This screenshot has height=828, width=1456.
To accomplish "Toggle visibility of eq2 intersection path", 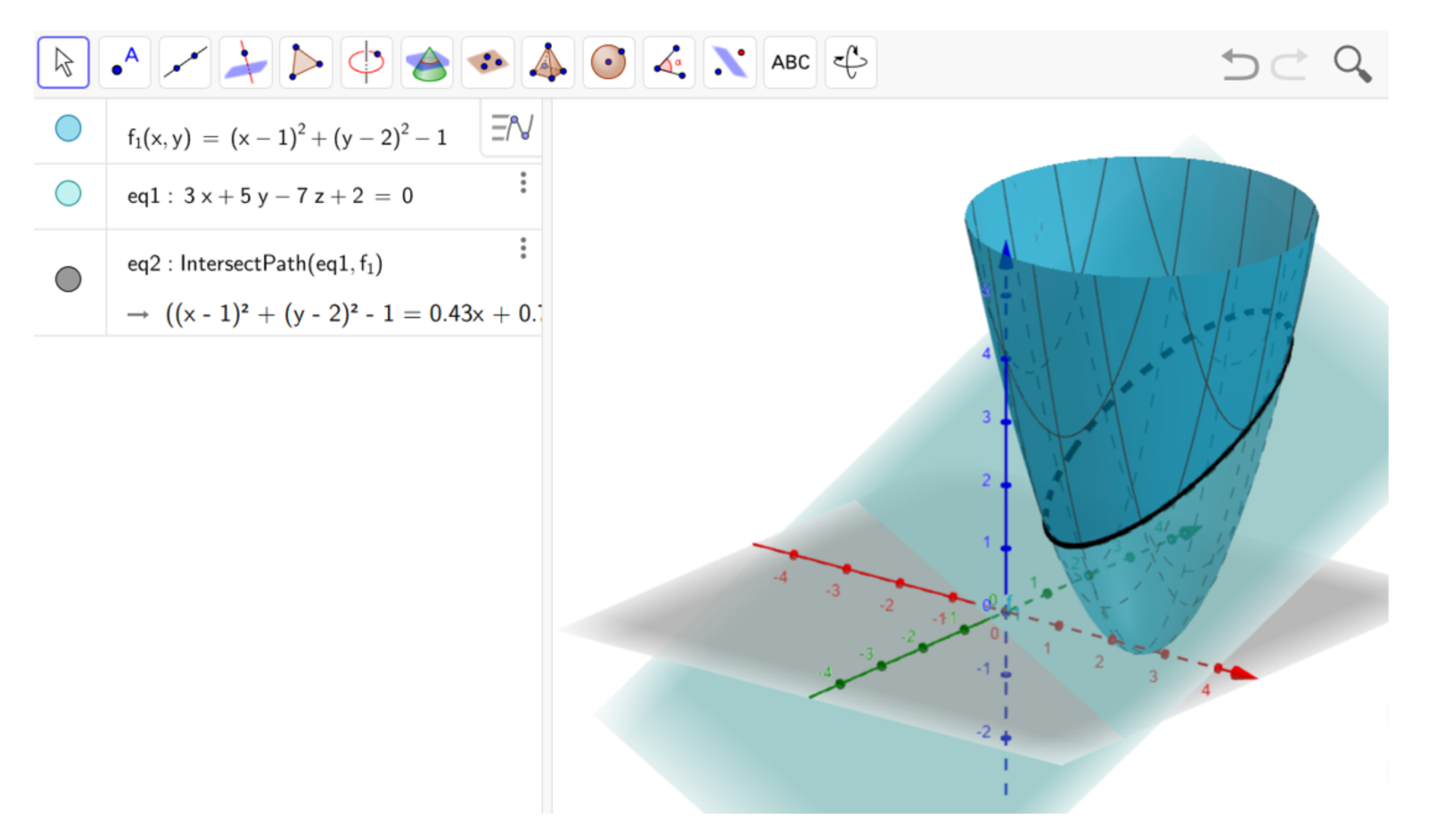I will tap(68, 279).
